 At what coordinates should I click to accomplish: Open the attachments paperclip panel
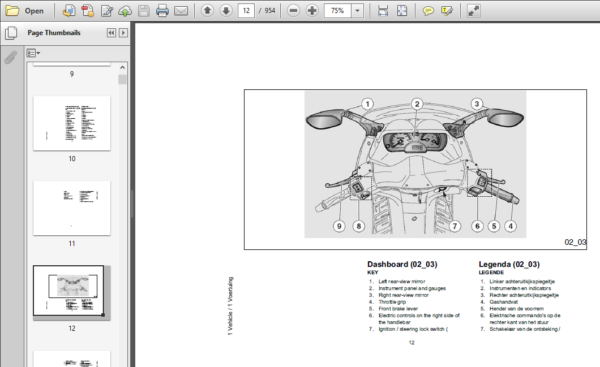pyautogui.click(x=11, y=58)
